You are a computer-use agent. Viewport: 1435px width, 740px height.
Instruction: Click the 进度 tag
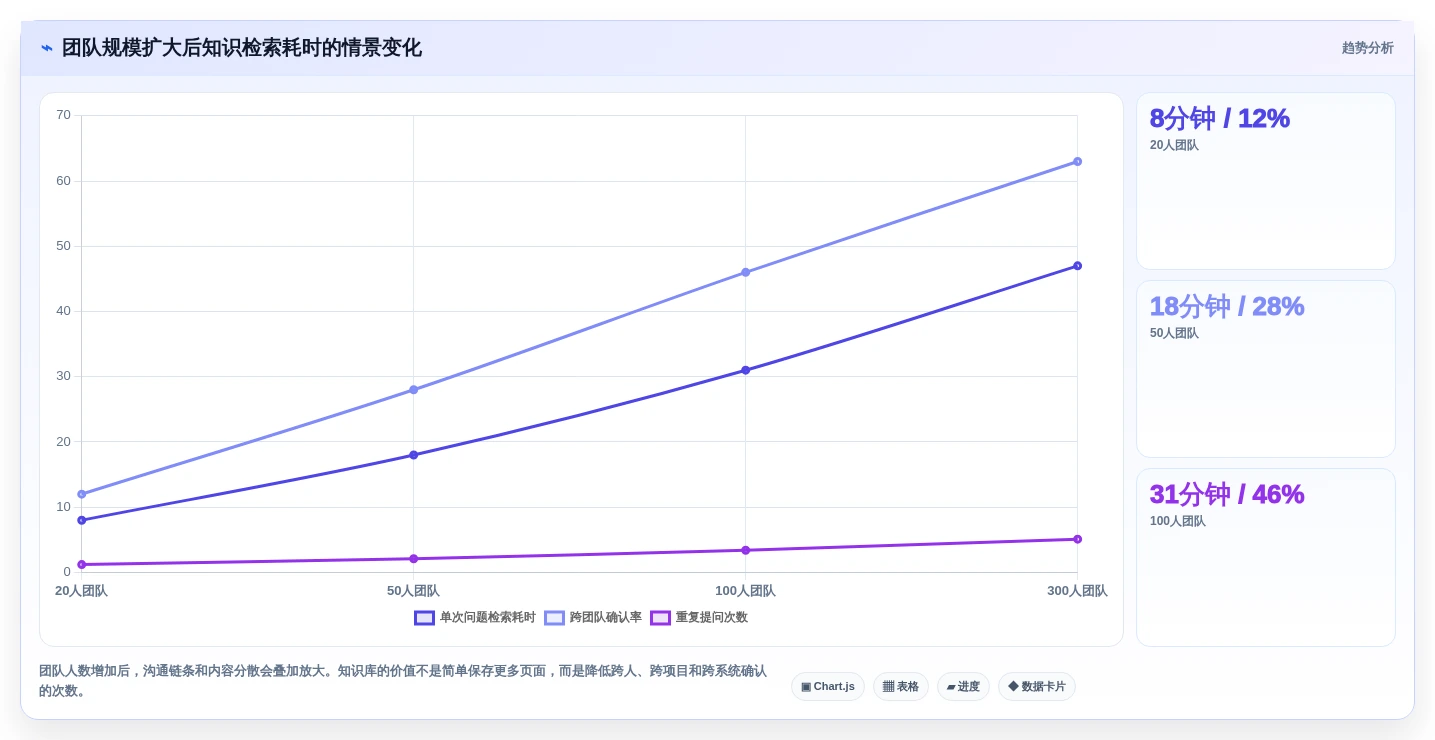[963, 687]
